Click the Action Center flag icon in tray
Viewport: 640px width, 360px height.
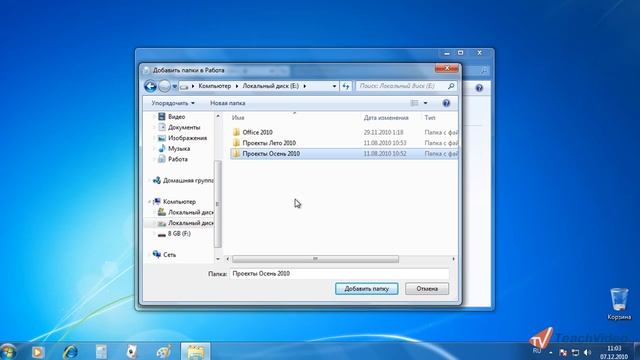coord(563,352)
